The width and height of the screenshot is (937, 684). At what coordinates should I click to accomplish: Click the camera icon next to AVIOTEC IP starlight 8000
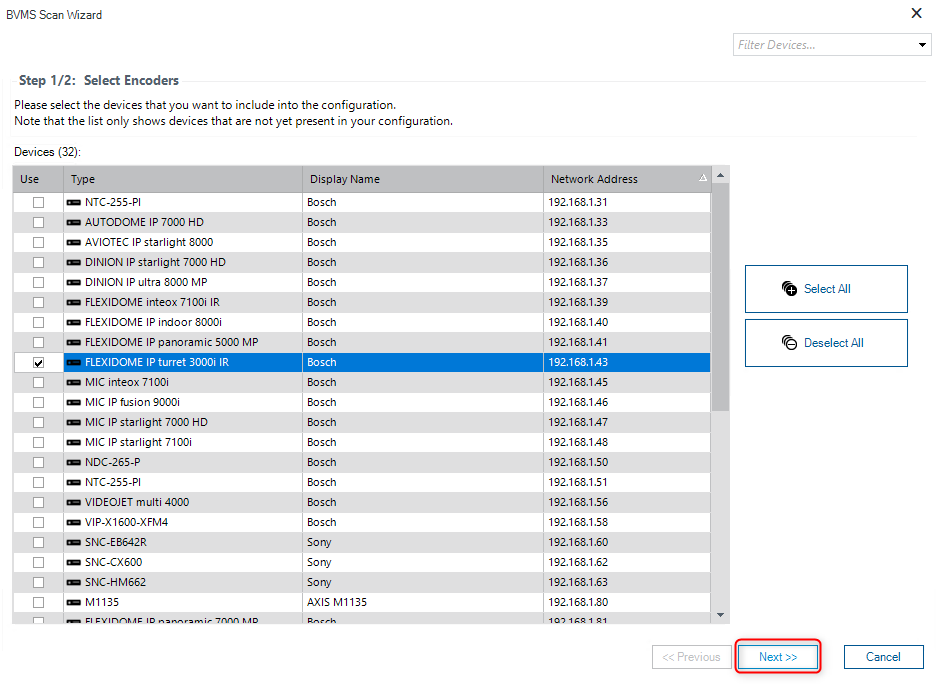pyautogui.click(x=74, y=242)
